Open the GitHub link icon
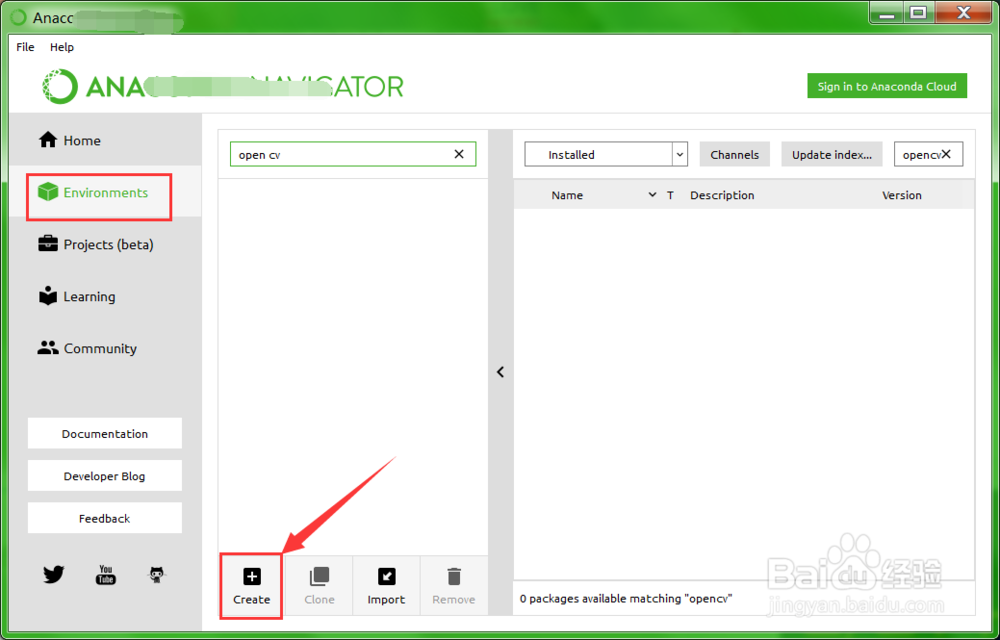The width and height of the screenshot is (1000, 640). [x=157, y=575]
